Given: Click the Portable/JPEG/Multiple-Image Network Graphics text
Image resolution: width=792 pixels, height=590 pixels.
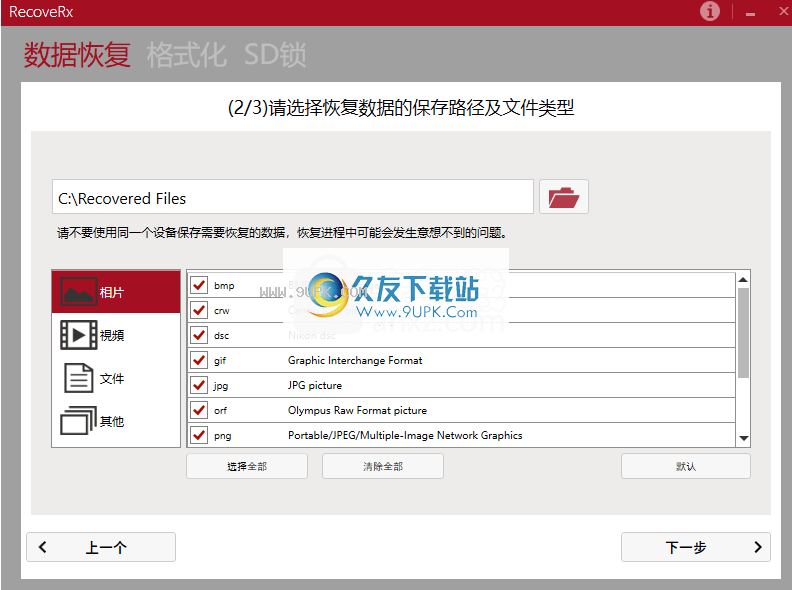Looking at the screenshot, I should coord(405,435).
